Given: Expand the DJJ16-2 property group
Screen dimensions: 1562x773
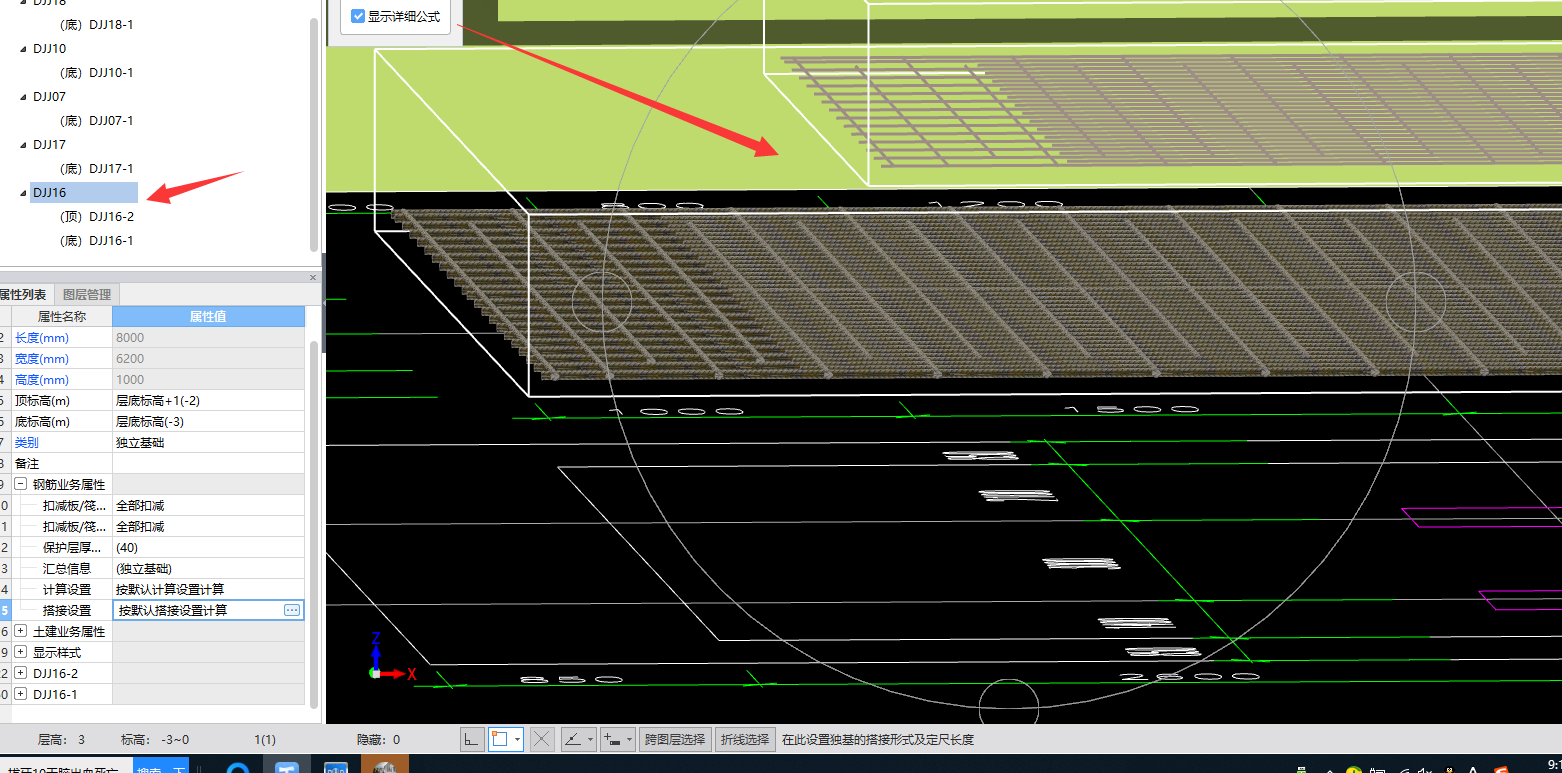Looking at the screenshot, I should (20, 673).
